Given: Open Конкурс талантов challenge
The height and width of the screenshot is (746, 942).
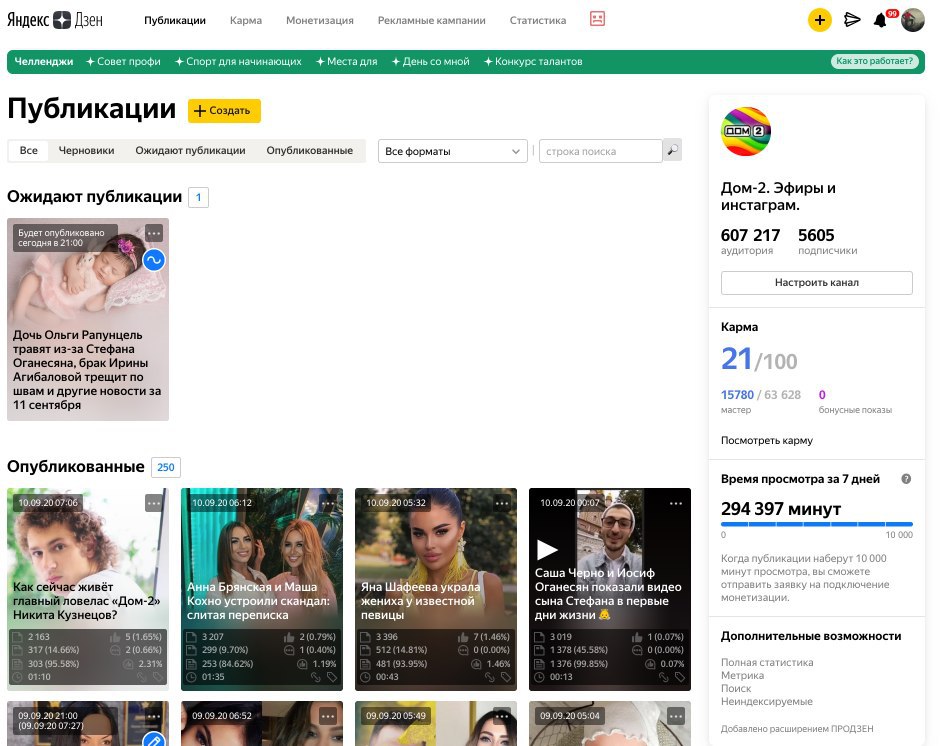Looking at the screenshot, I should point(533,61).
